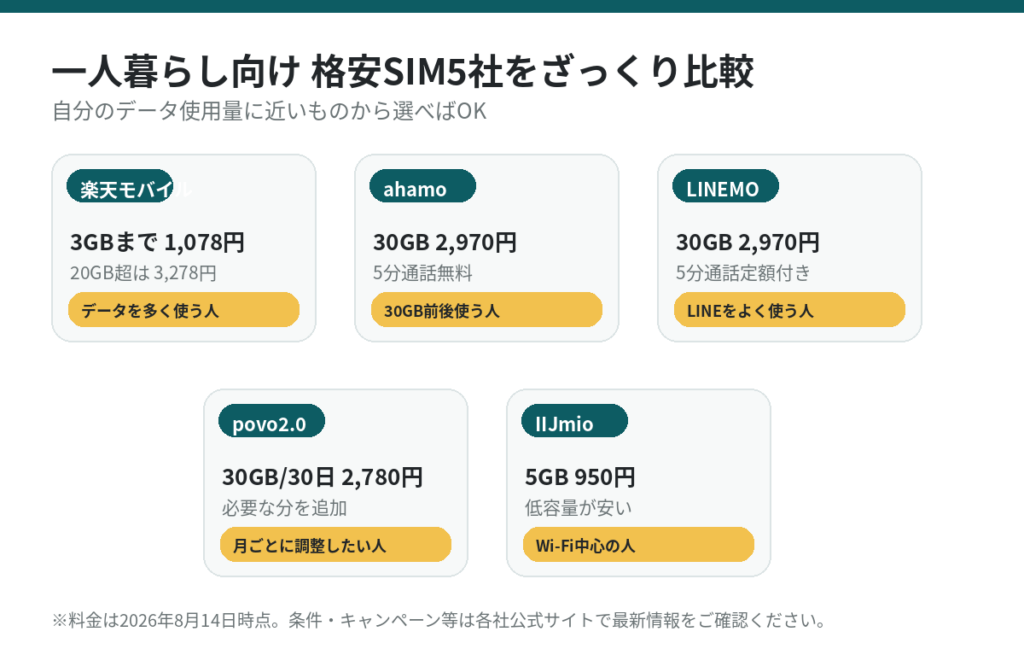1024x649 pixels.
Task: Click the 楽天モバイル brand badge
Action: pos(120,186)
